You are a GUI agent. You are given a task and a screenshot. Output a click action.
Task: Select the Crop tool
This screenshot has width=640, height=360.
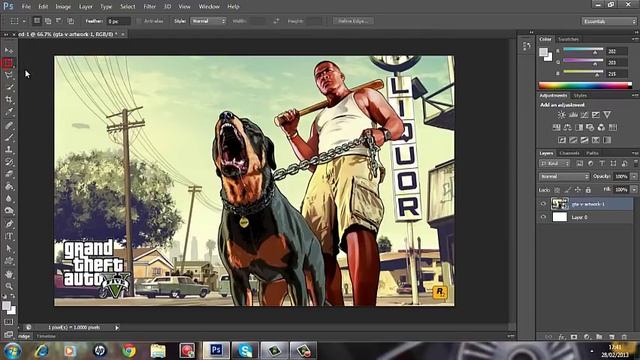coord(9,99)
